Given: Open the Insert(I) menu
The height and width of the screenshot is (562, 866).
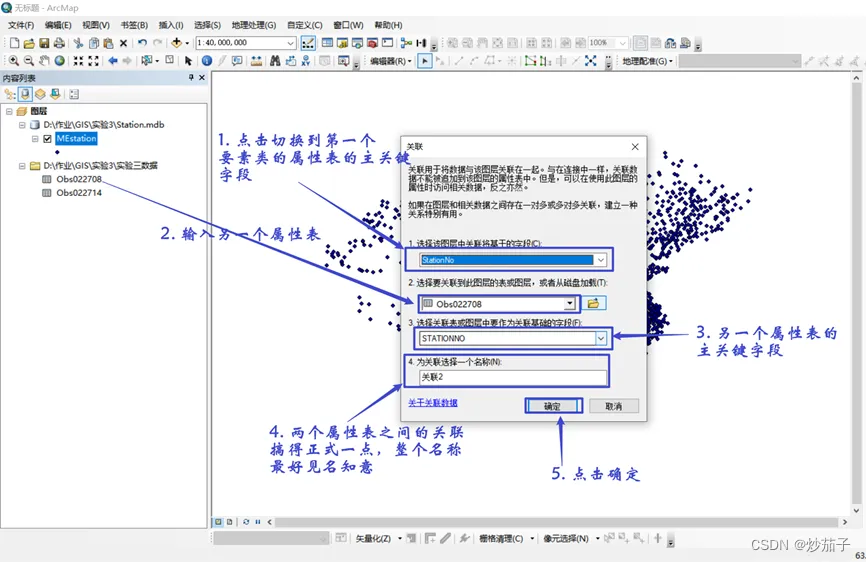Looking at the screenshot, I should tap(171, 25).
